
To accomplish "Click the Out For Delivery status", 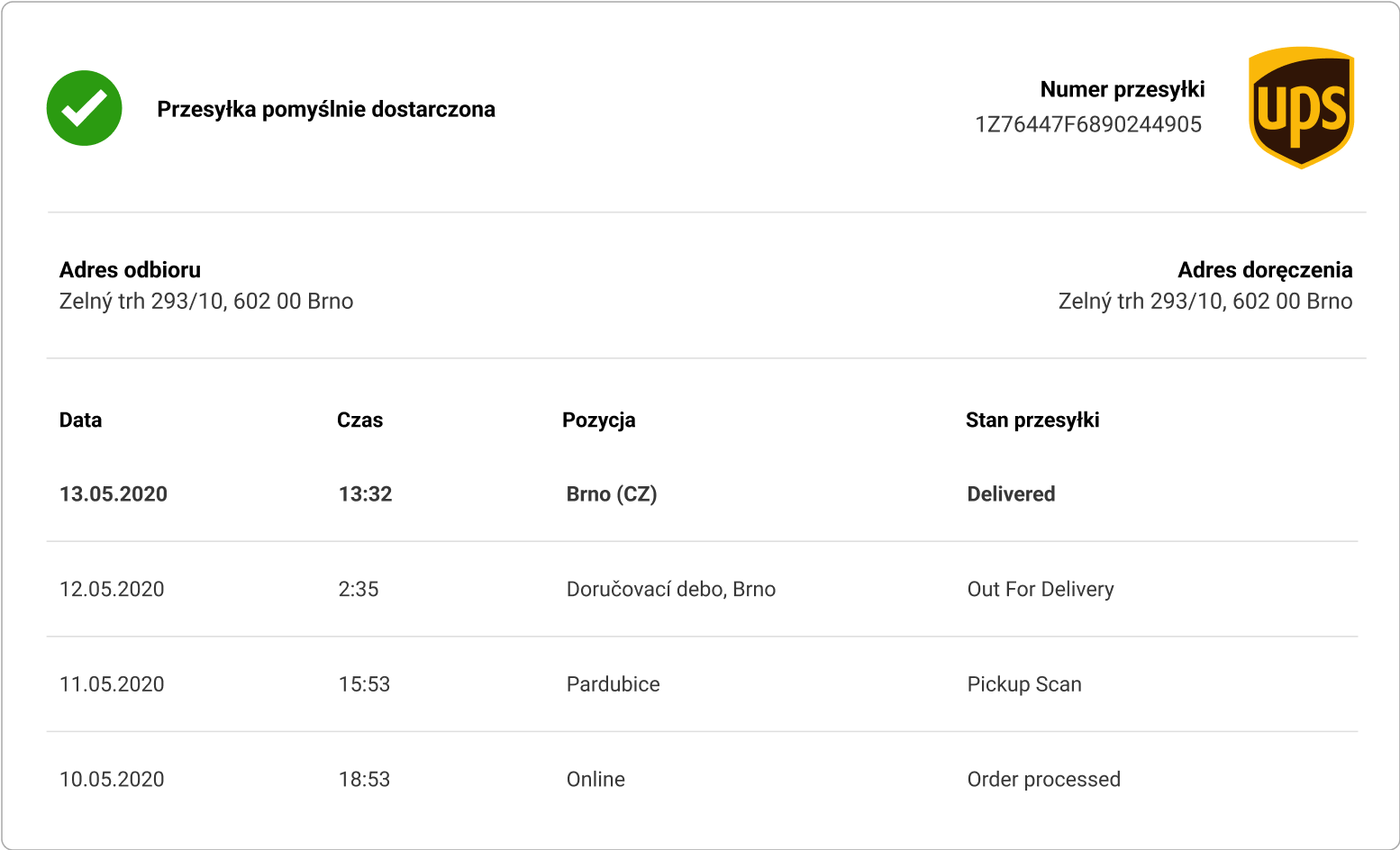I will (1041, 589).
